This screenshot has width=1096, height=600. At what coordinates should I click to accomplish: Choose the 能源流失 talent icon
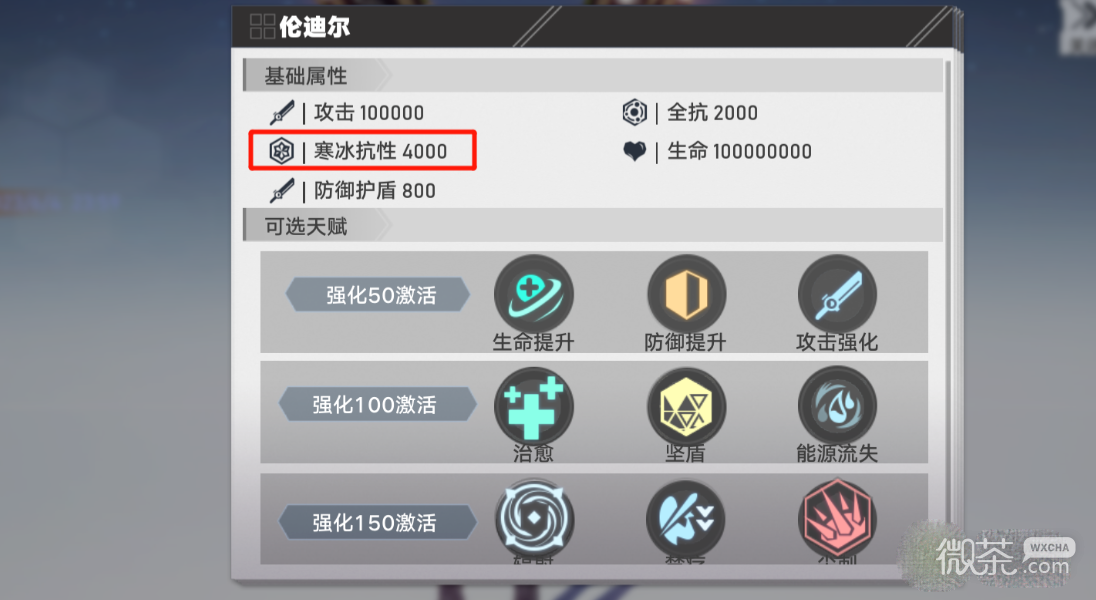[x=837, y=406]
